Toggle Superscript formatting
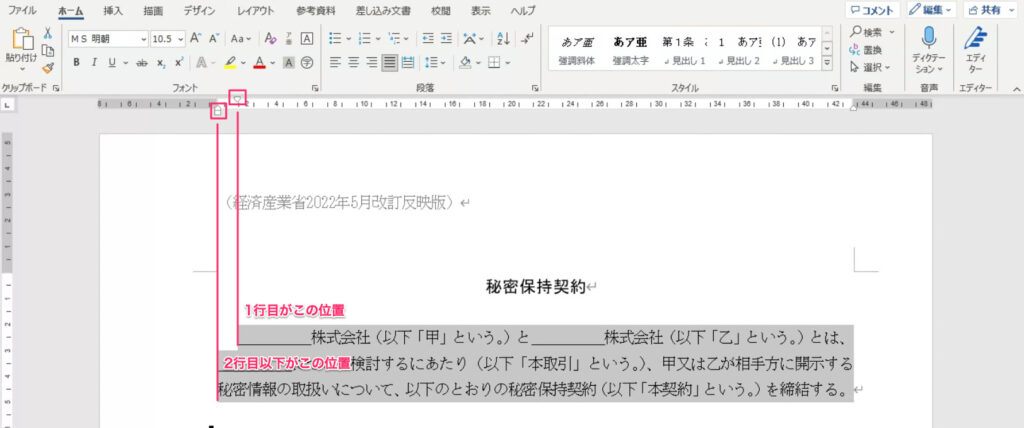 tap(179, 63)
